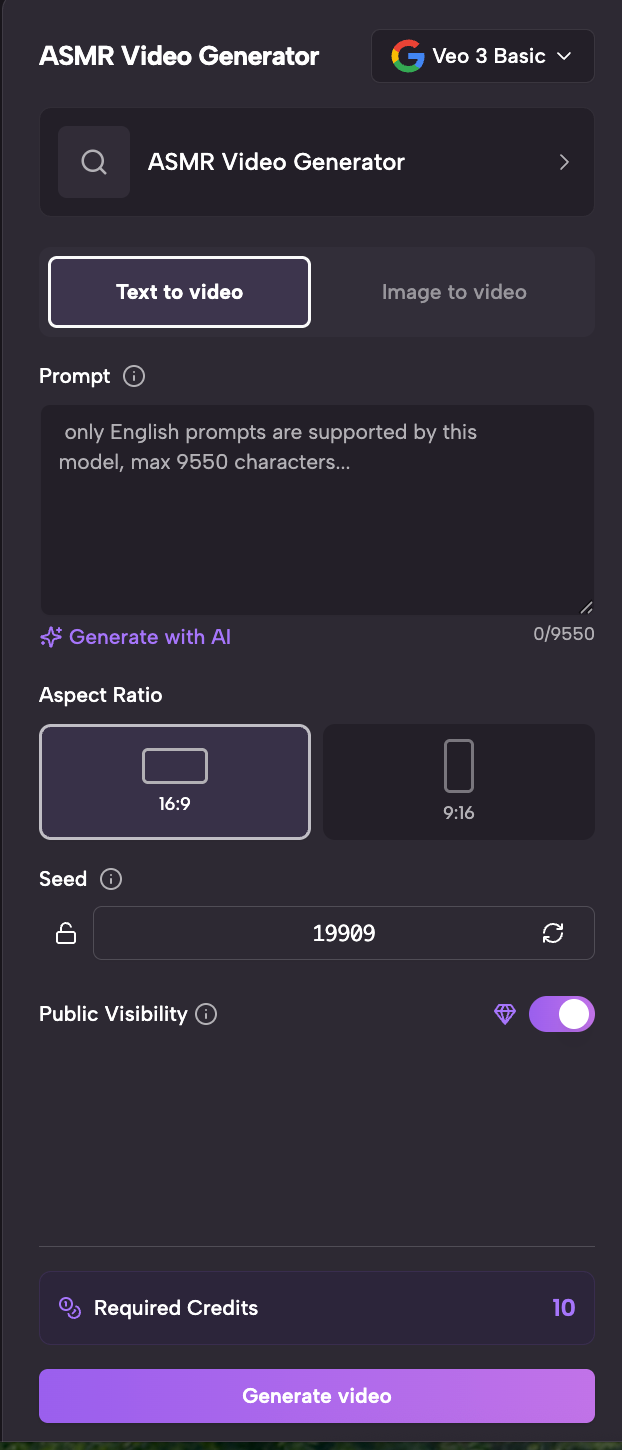Viewport: 622px width, 1450px height.
Task: Click the Google logo icon
Action: [407, 56]
